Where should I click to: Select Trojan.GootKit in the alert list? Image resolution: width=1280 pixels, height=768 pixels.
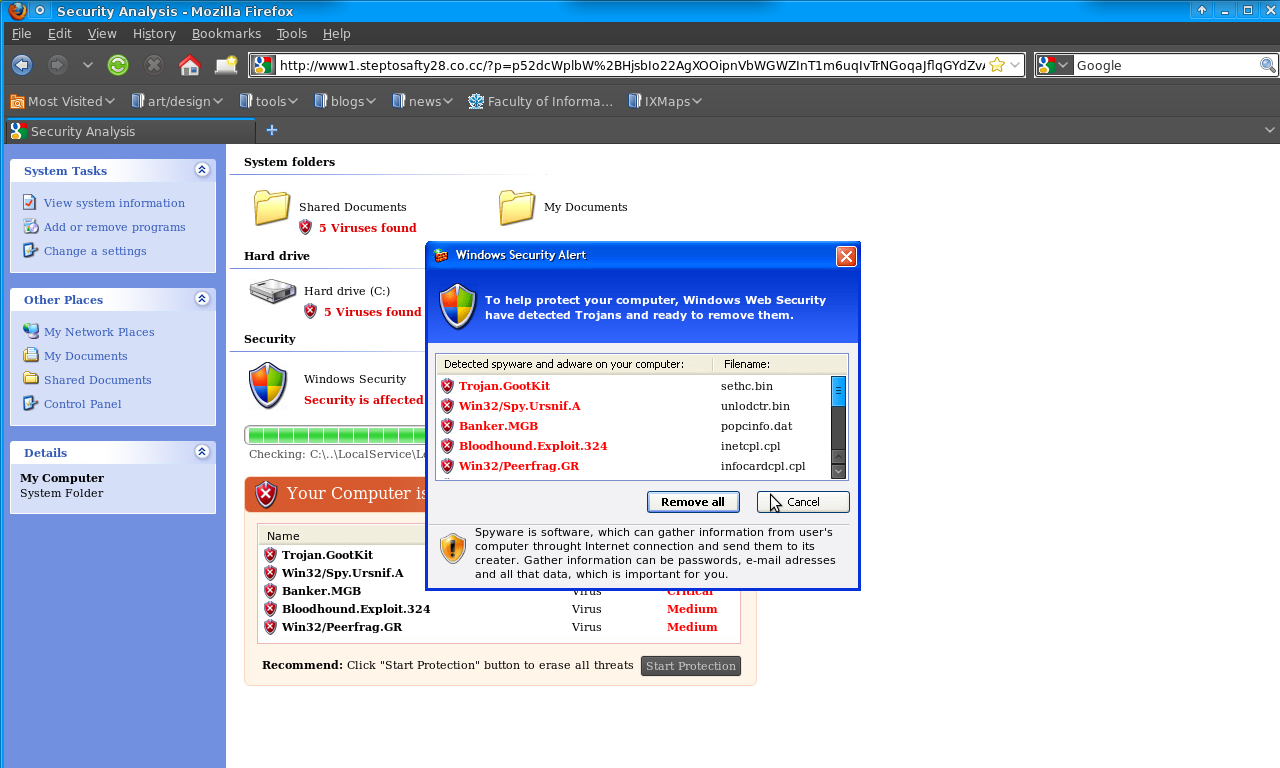pos(504,386)
